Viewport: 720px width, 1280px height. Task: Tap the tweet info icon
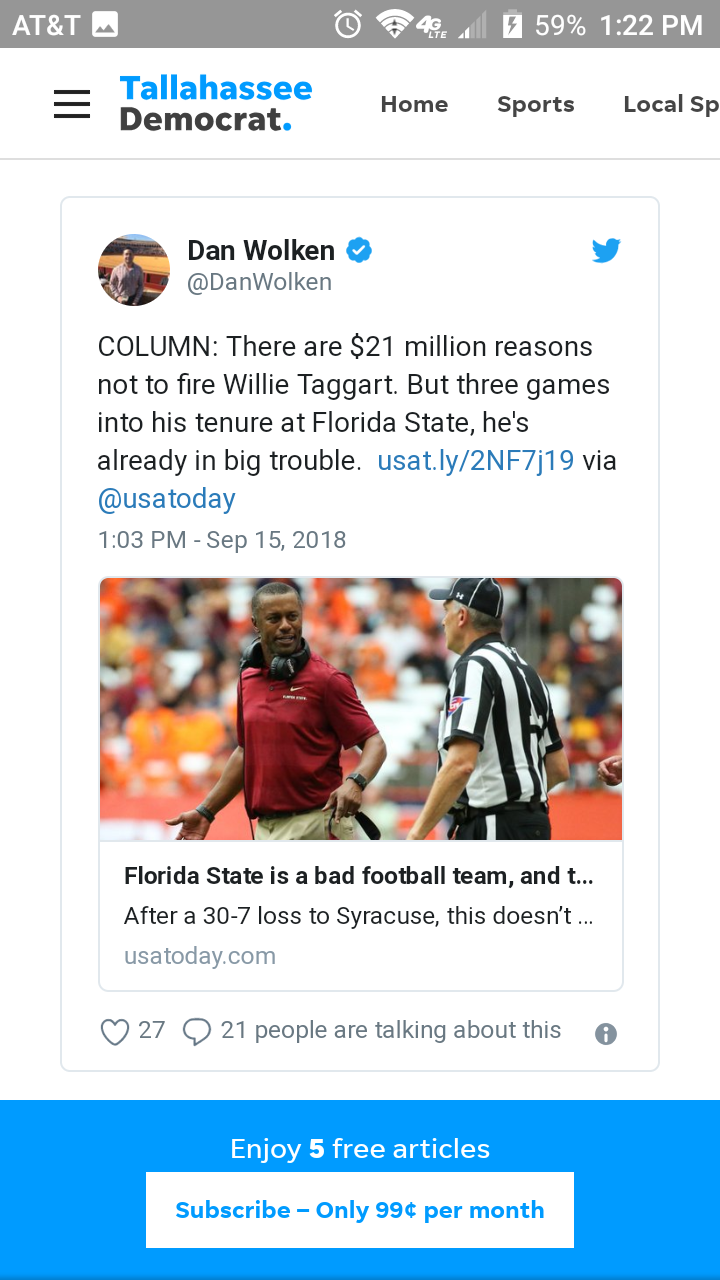(606, 1034)
